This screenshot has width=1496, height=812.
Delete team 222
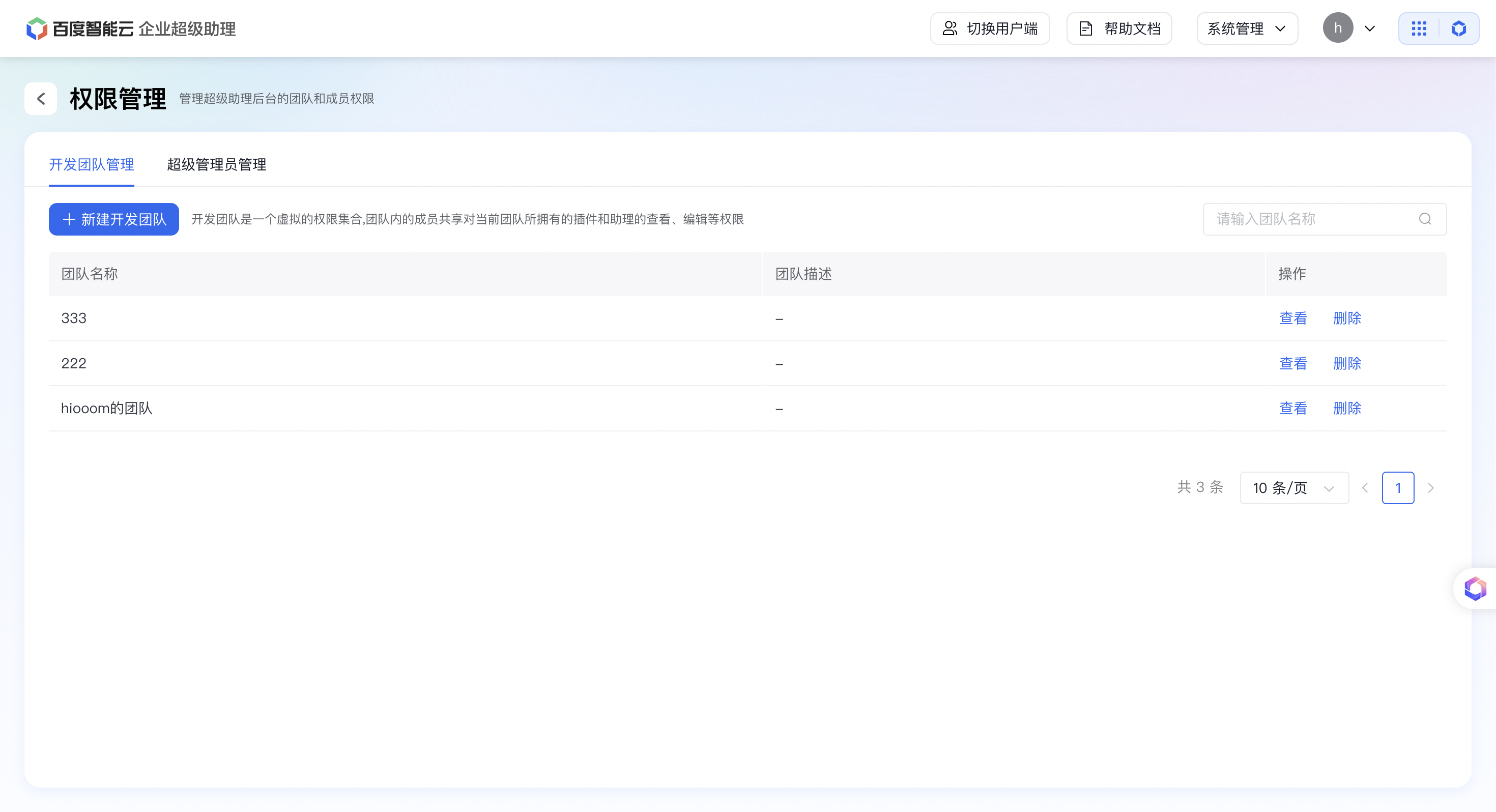point(1347,364)
